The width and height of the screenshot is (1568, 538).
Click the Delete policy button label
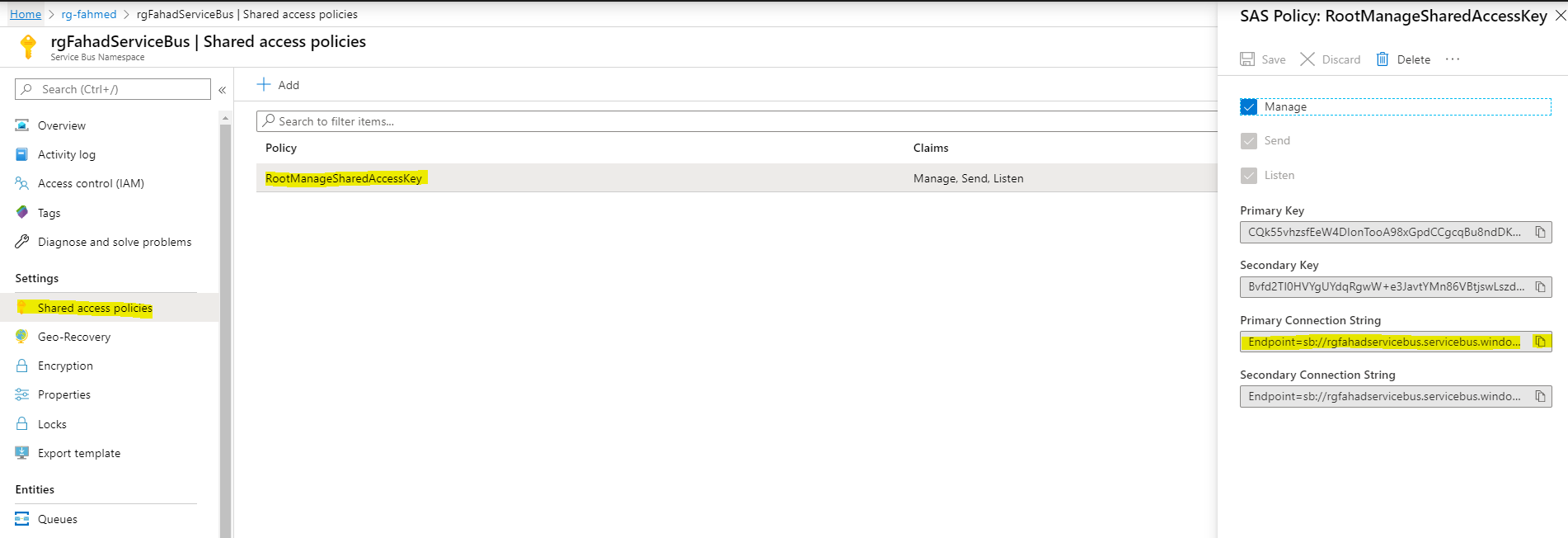(x=1414, y=59)
